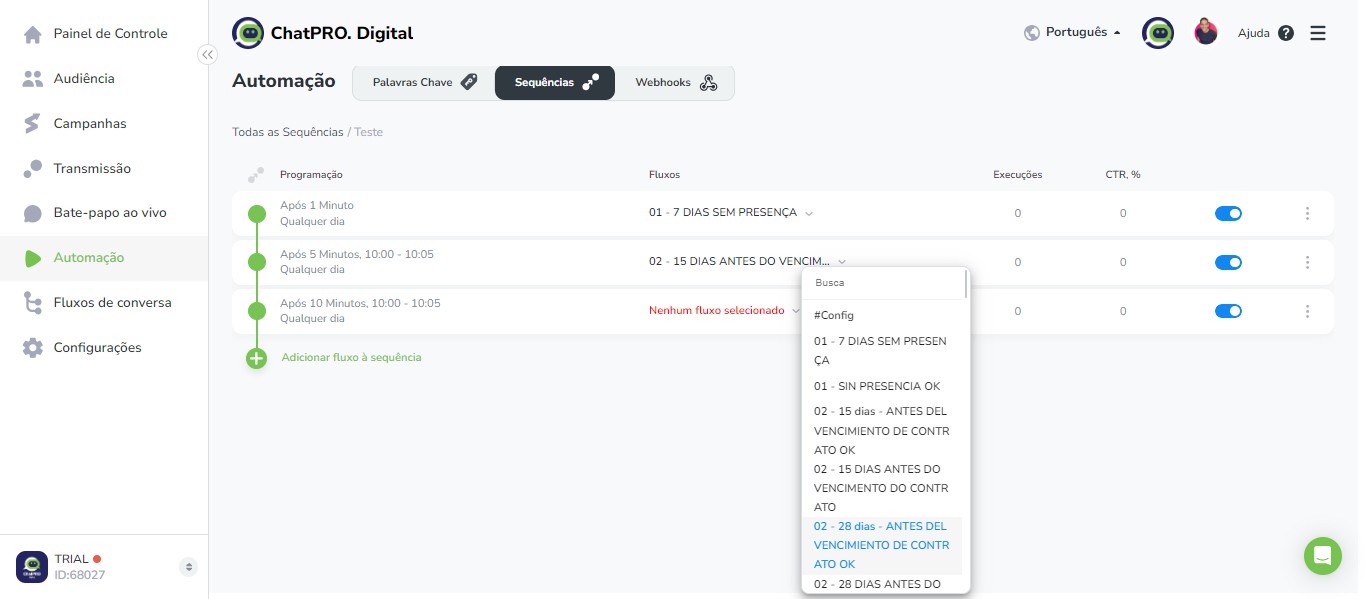Click Após 10 Minutos, 10:00 - 10:05 schedule
Viewport: 1366px width, 599px height.
click(360, 303)
